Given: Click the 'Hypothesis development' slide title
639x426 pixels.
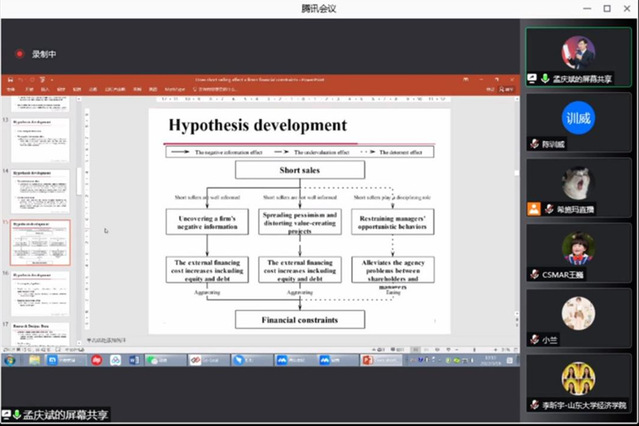Looking at the screenshot, I should coord(257,126).
